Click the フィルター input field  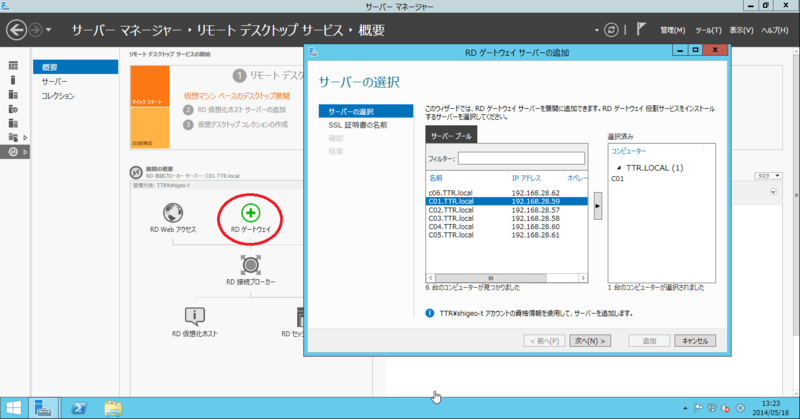tap(521, 159)
